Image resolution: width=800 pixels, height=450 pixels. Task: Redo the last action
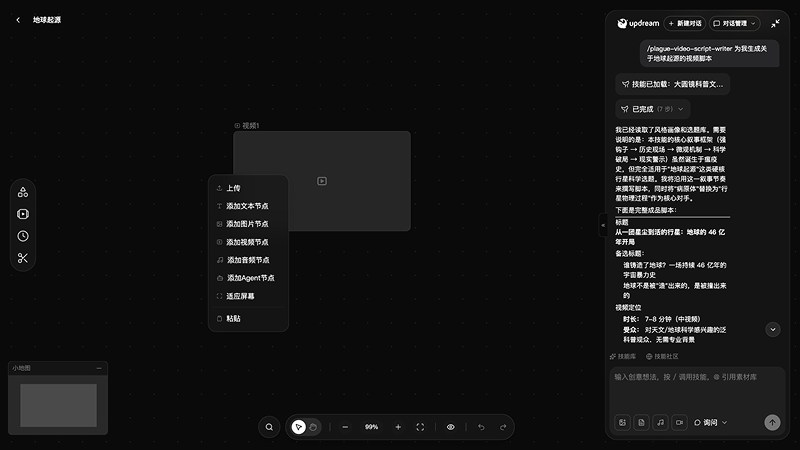point(503,427)
